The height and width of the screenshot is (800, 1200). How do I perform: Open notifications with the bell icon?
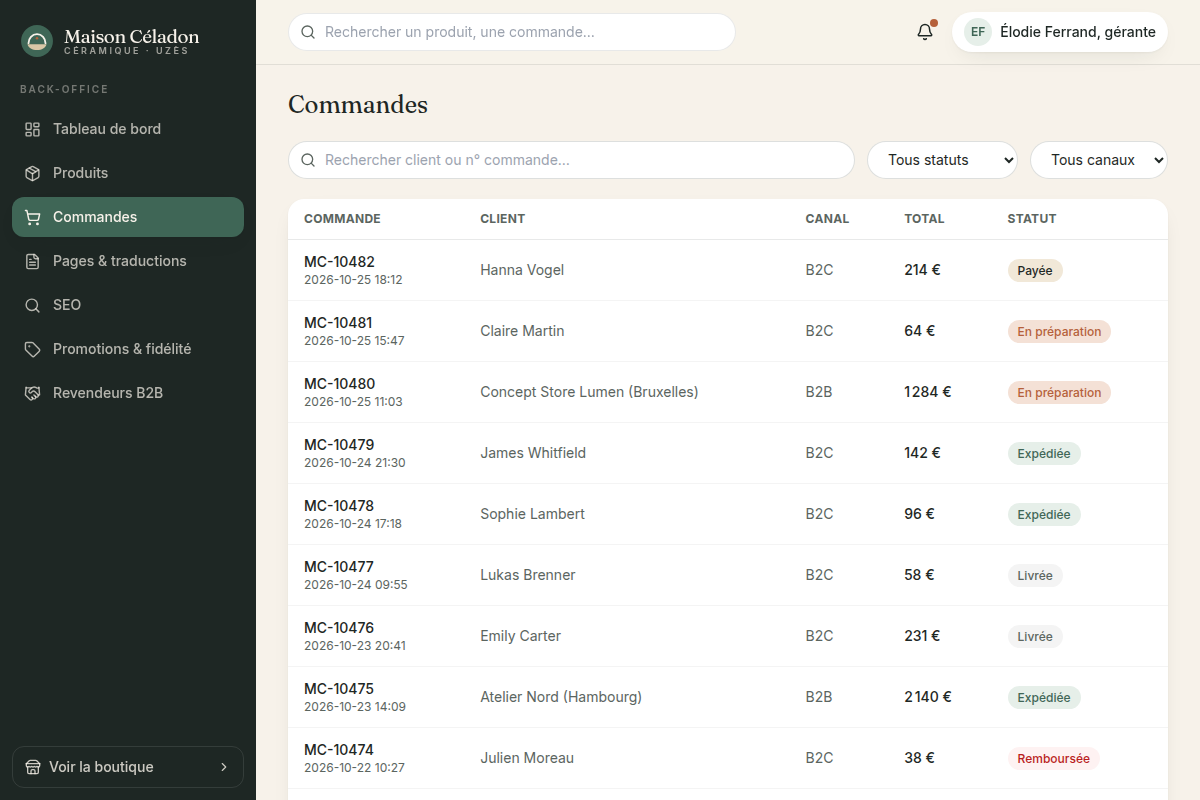925,32
